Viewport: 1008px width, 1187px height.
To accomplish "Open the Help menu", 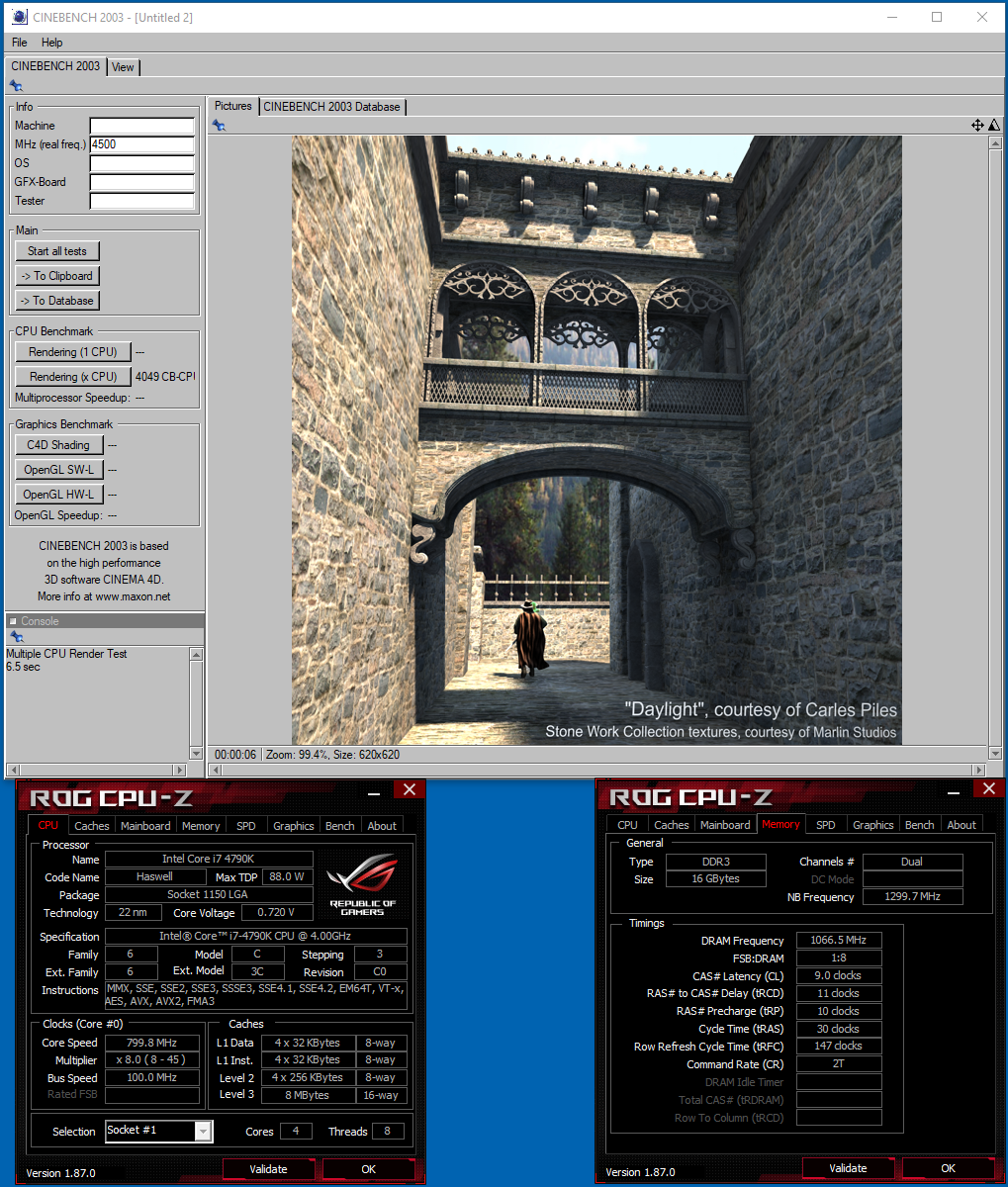I will pos(52,43).
